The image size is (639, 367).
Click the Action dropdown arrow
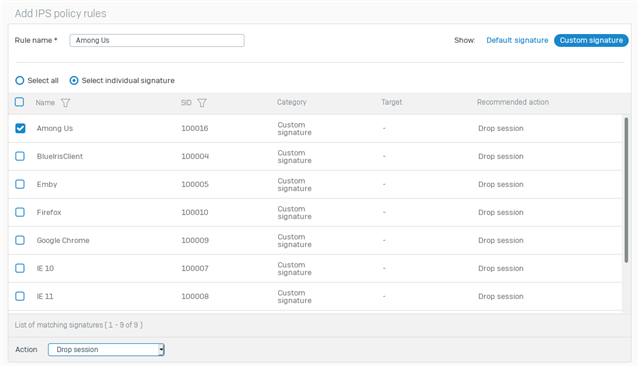[x=161, y=349]
